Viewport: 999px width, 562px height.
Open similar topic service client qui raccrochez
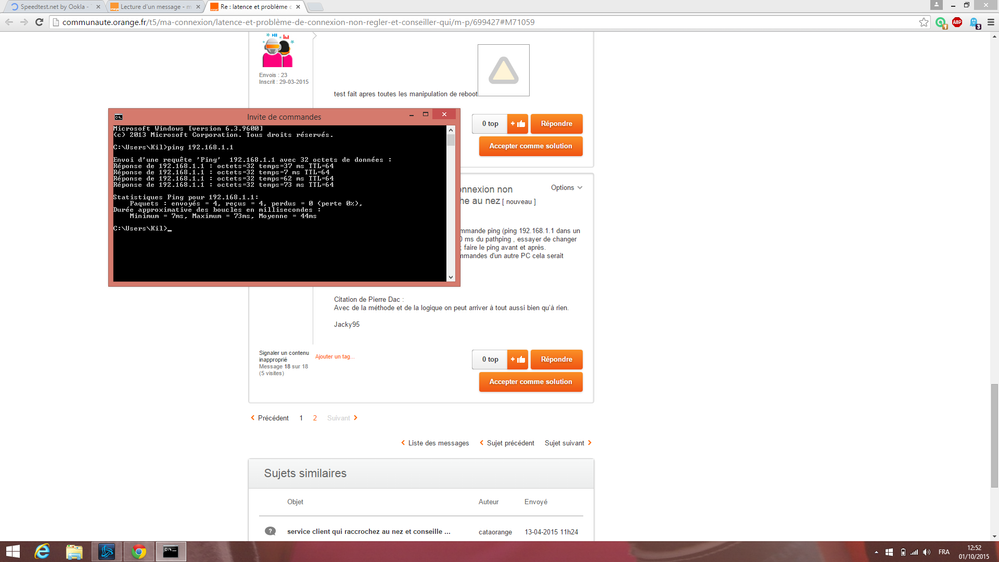click(369, 531)
